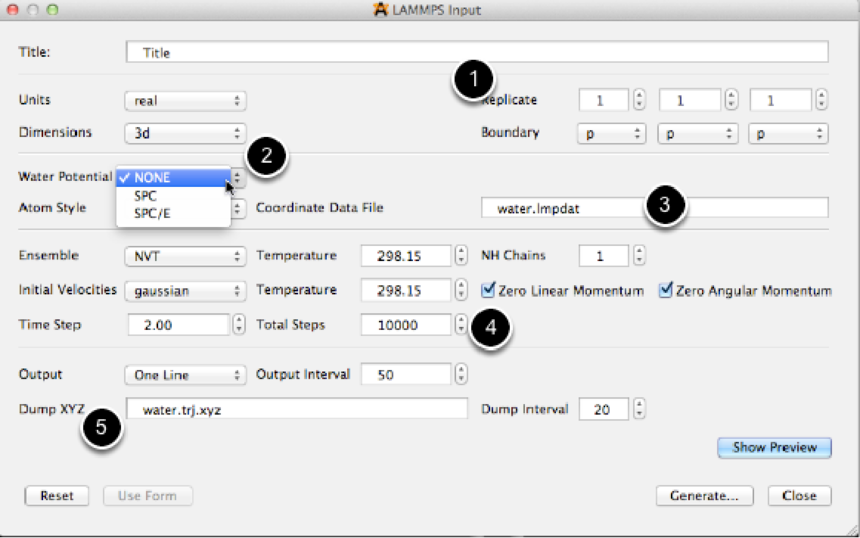Toggle Zero Linear Momentum checkbox
Screen dimensions: 860x538
pyautogui.click(x=488, y=291)
